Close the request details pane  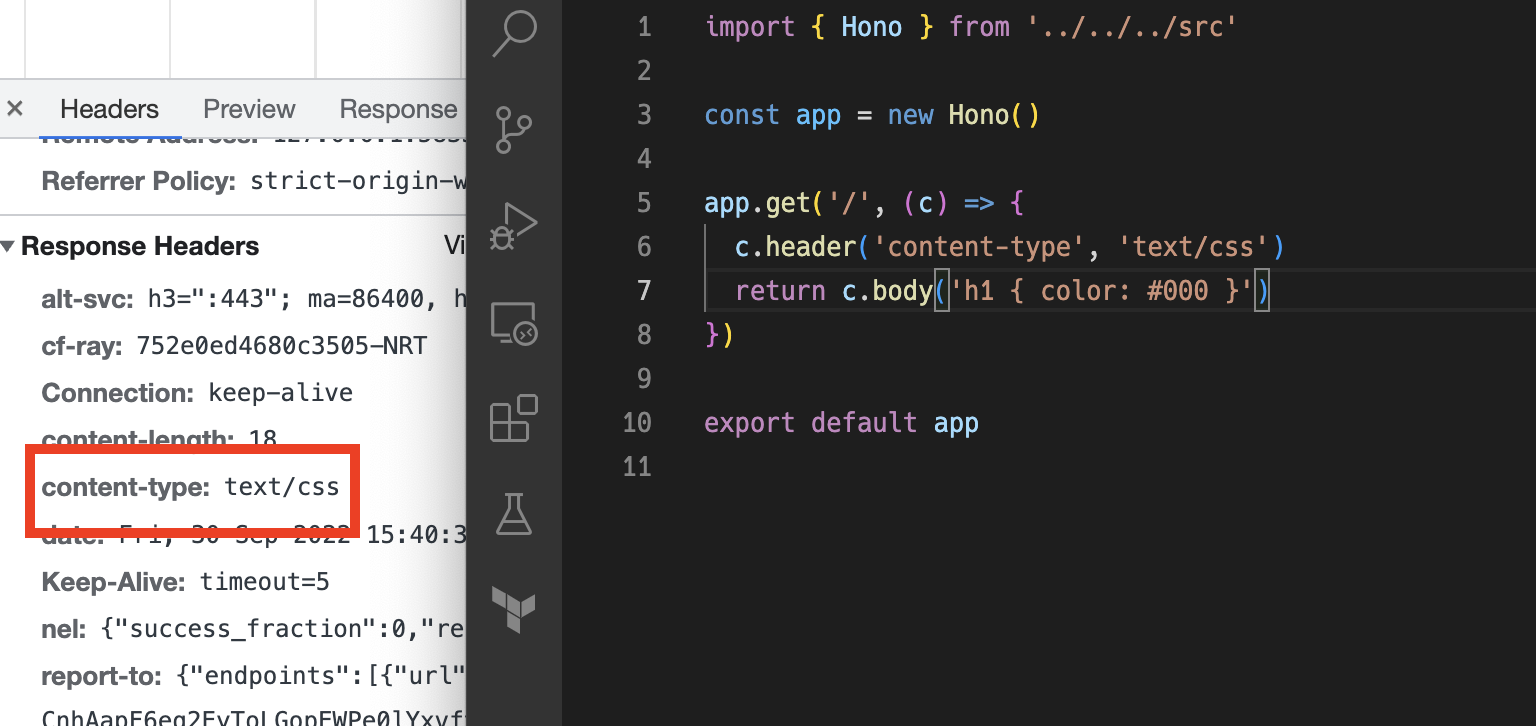tap(15, 109)
